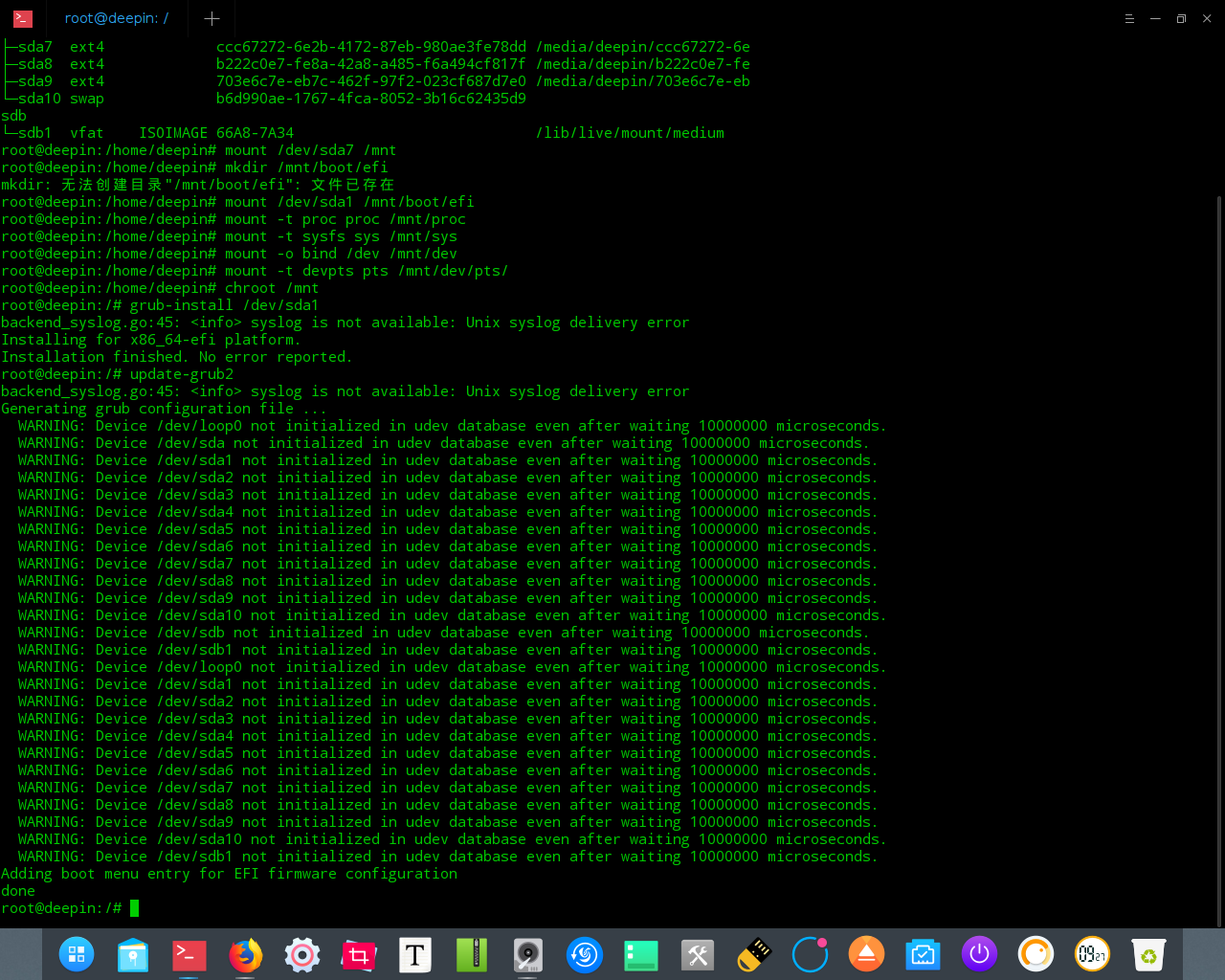Click the 'Adding boot menu entry' line
This screenshot has height=980, width=1225.
(x=230, y=874)
